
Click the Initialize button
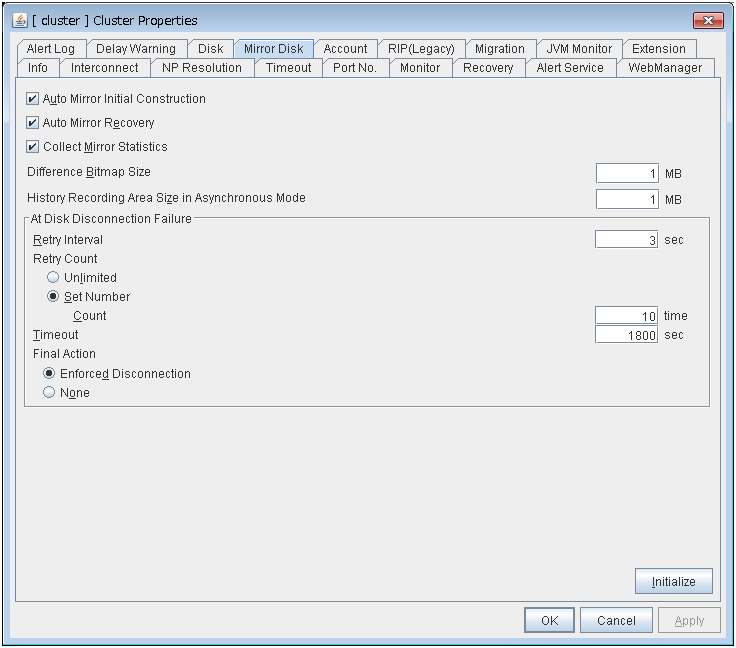tap(673, 581)
